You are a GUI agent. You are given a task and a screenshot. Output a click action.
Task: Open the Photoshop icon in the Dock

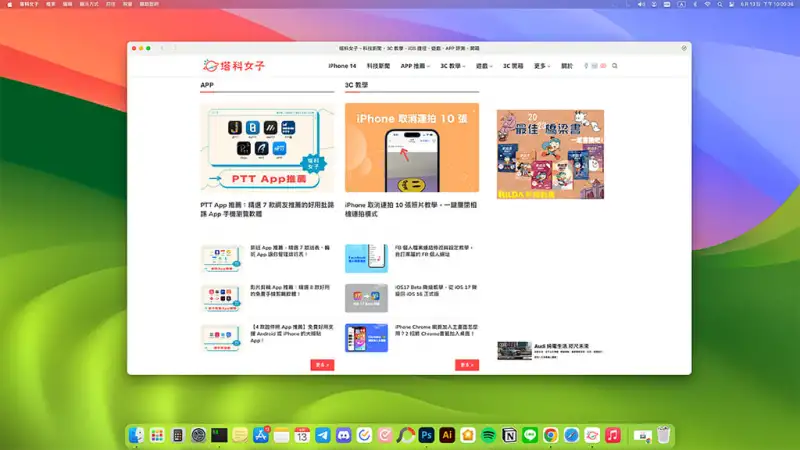click(x=427, y=435)
